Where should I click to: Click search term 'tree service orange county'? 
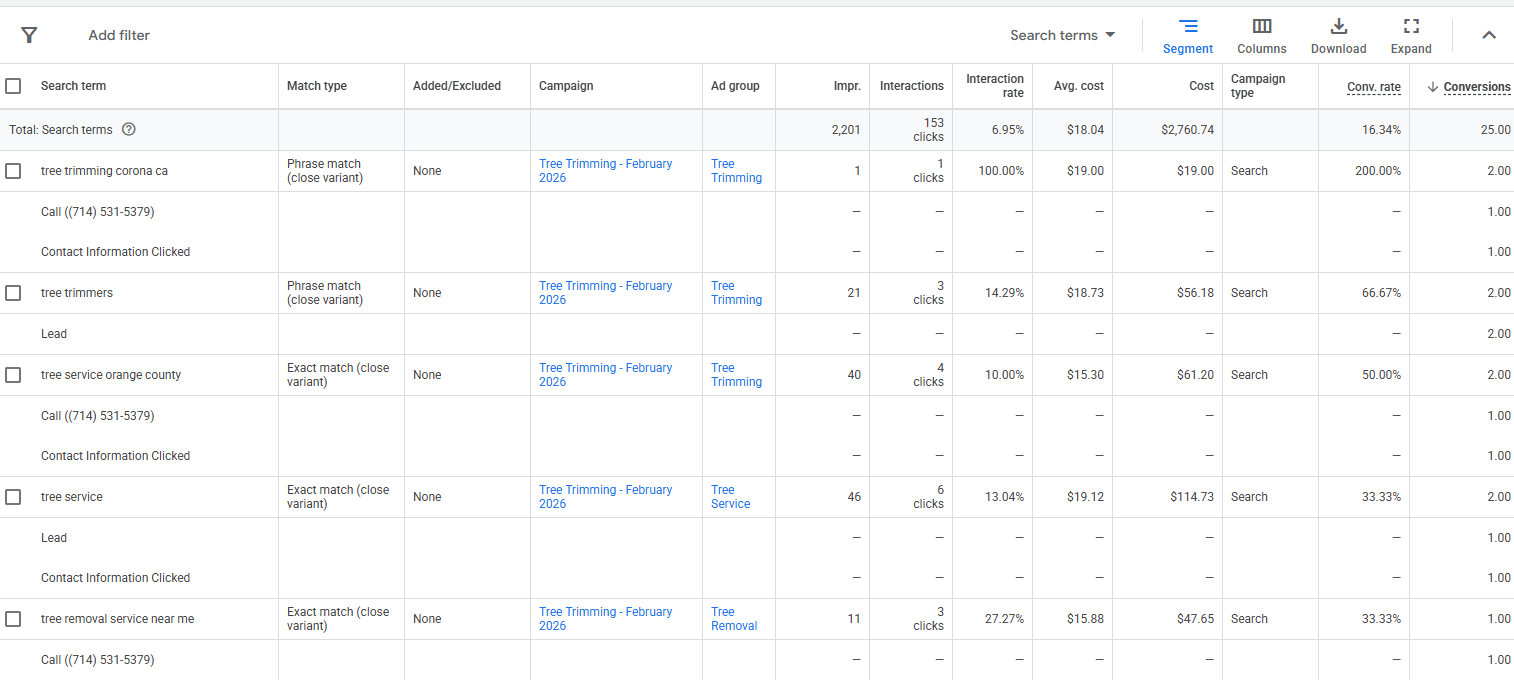(111, 375)
